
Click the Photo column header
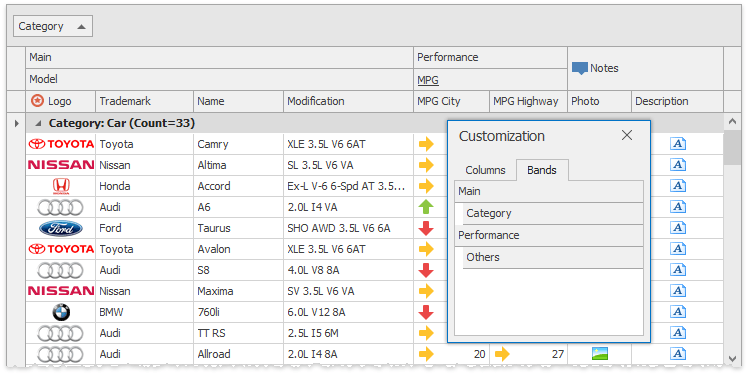[x=600, y=101]
